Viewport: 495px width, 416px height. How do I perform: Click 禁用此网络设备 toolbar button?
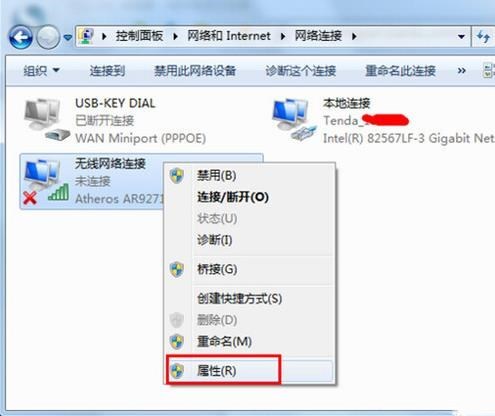pos(195,71)
